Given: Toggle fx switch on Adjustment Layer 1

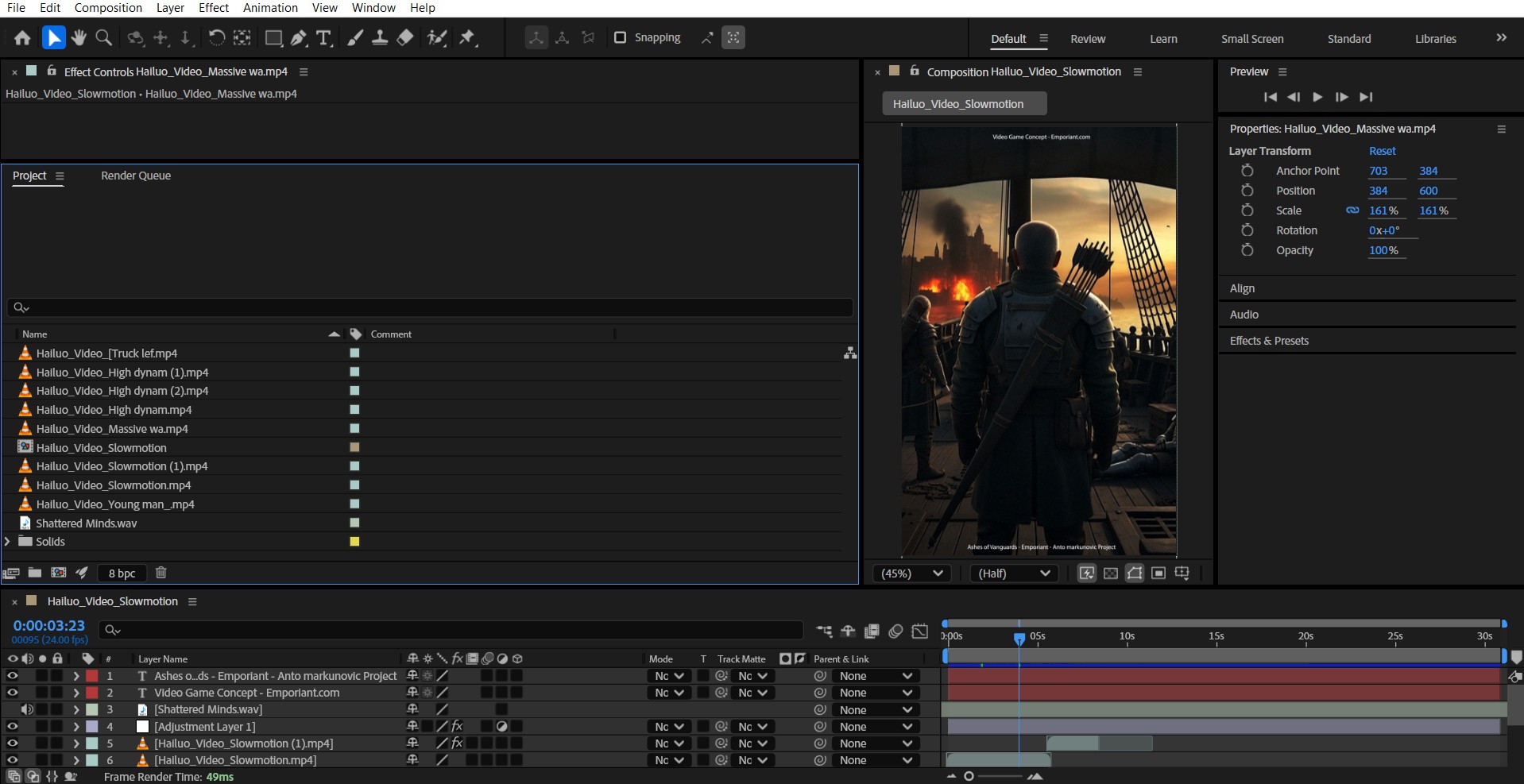Looking at the screenshot, I should tap(457, 726).
